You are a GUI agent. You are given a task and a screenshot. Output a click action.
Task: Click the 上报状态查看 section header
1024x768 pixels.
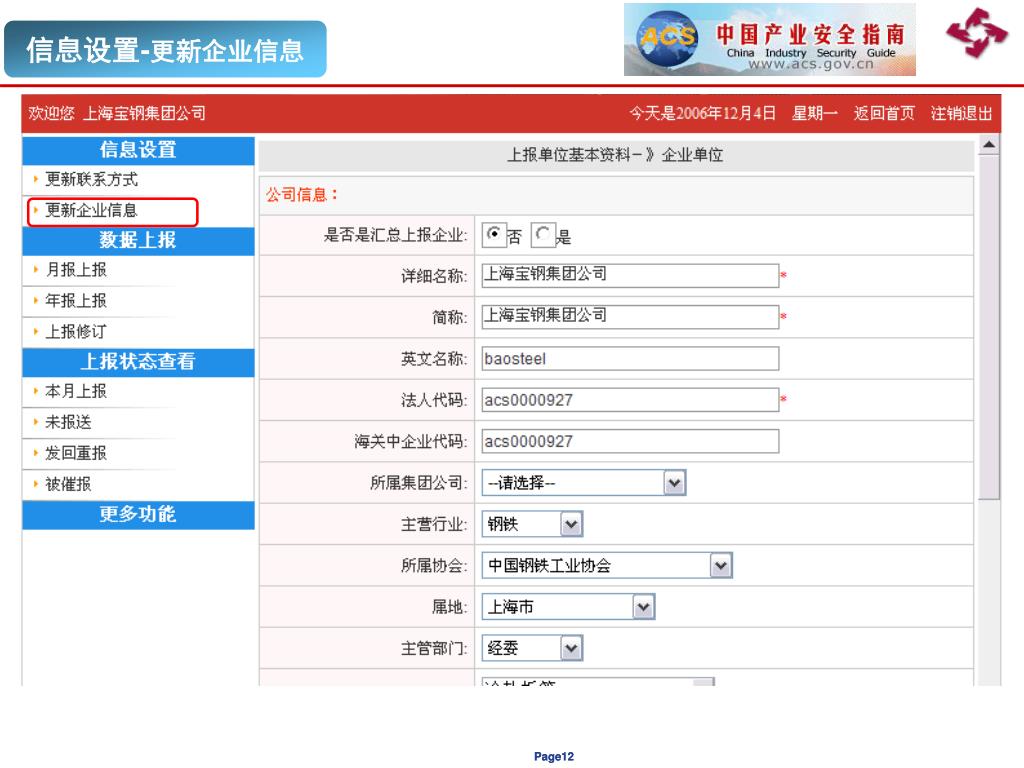coord(138,361)
